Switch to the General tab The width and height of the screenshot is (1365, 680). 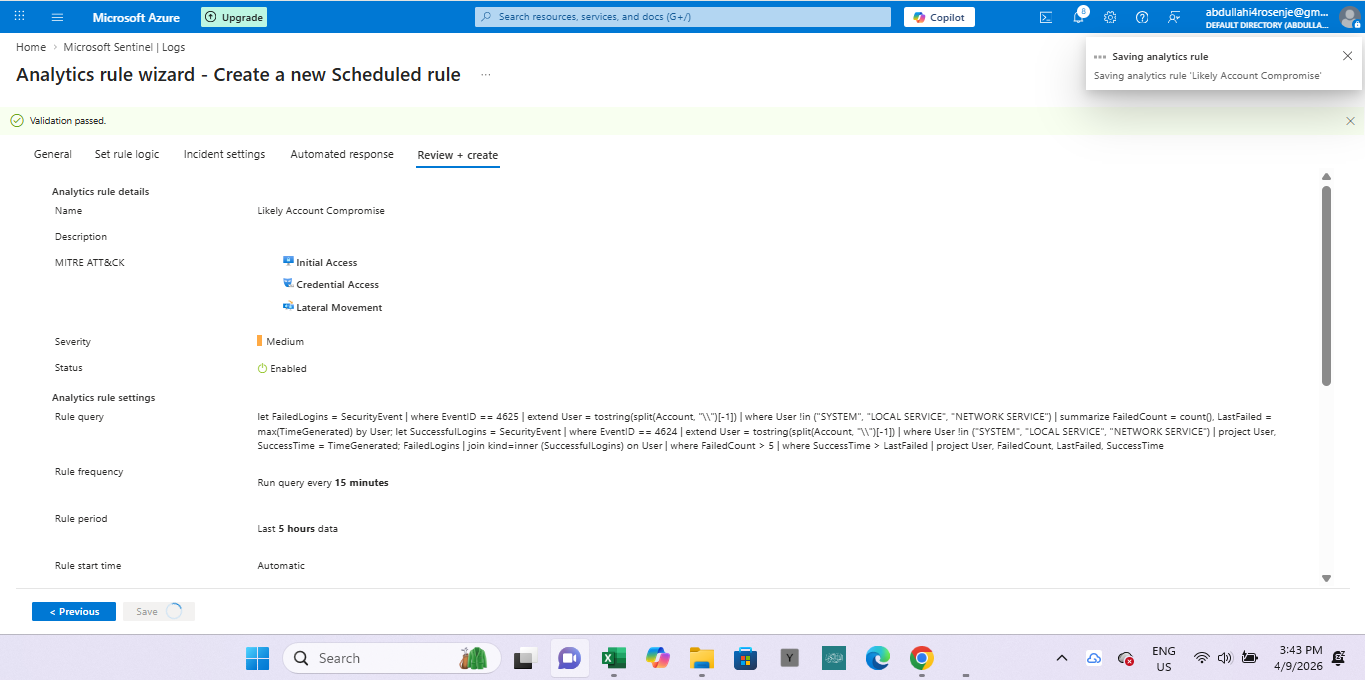tap(53, 154)
